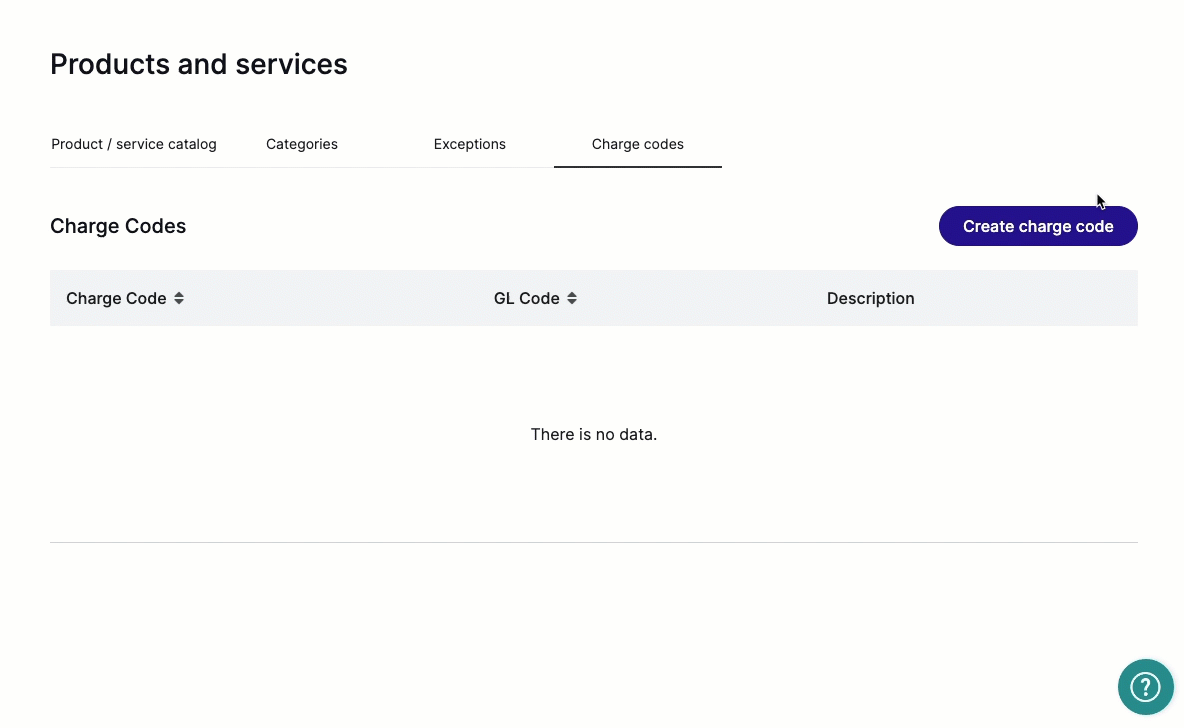Click Create charge code button
The height and width of the screenshot is (728, 1184).
click(x=1038, y=226)
